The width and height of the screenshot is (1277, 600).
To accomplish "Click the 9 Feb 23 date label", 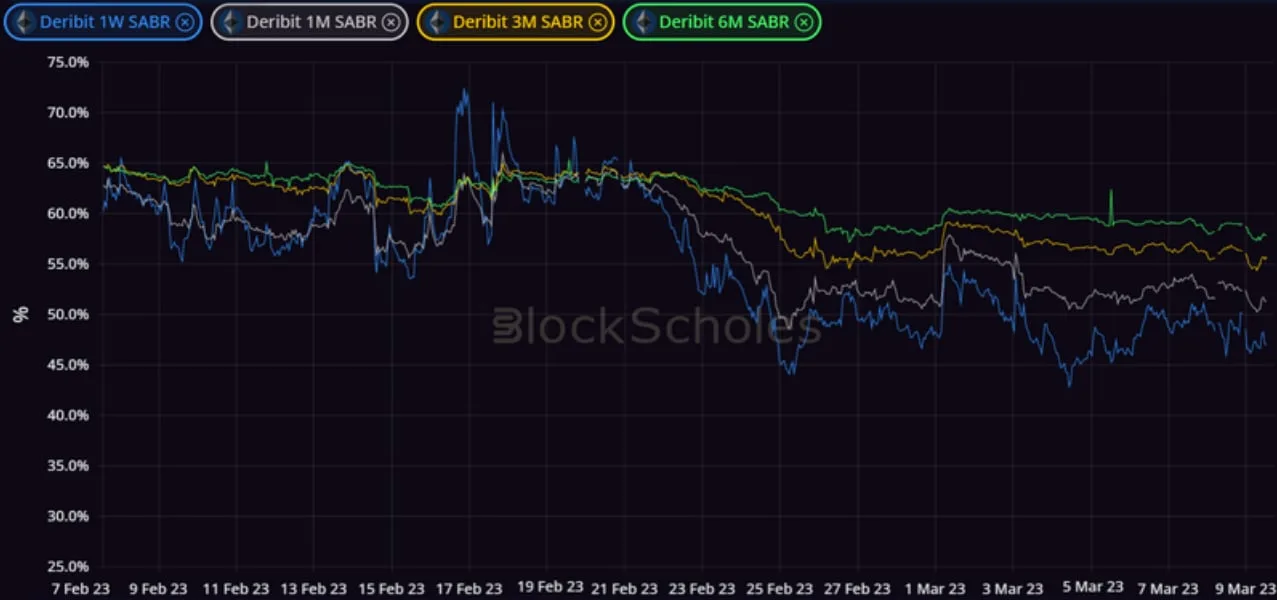I will pyautogui.click(x=158, y=588).
